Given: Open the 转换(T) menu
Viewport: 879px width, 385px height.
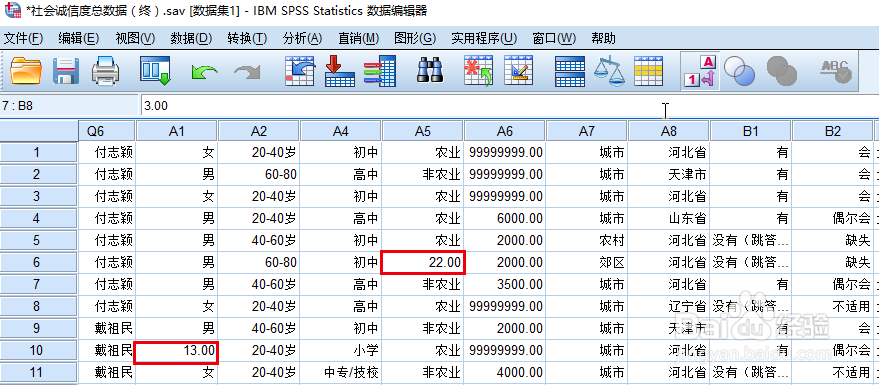Looking at the screenshot, I should click(x=247, y=38).
